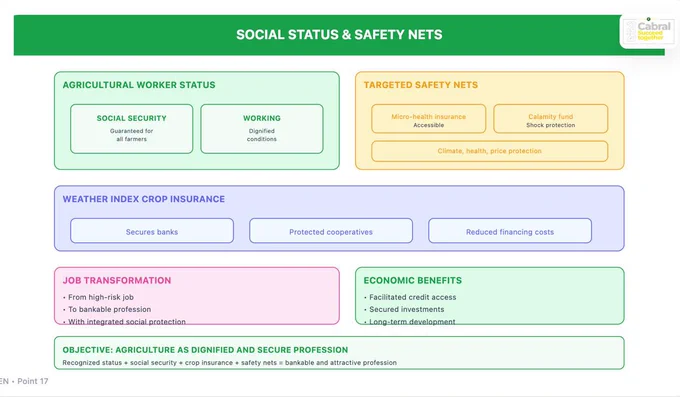Image resolution: width=680 pixels, height=397 pixels.
Task: Select 'Guaranteed for all farmers' text
Action: [131, 135]
